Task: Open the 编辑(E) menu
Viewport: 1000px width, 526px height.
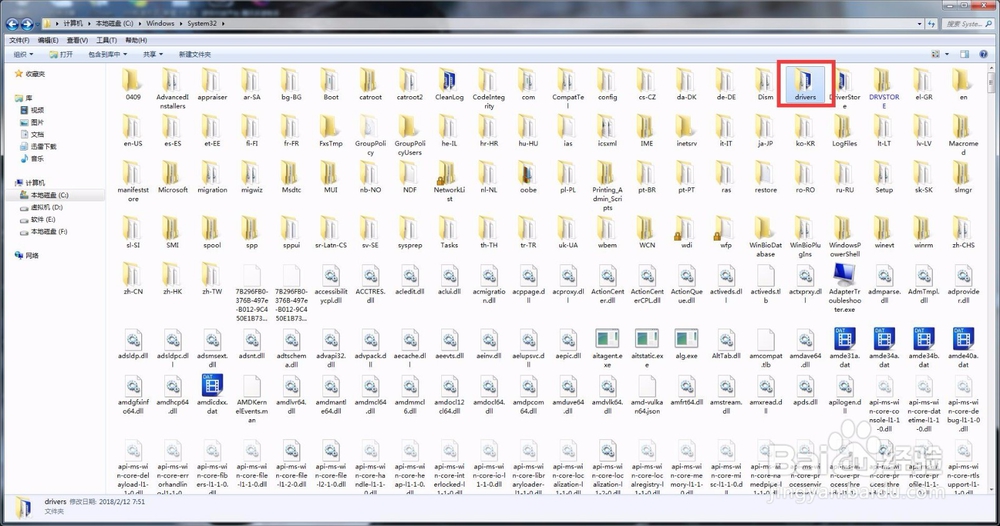Action: click(48, 40)
